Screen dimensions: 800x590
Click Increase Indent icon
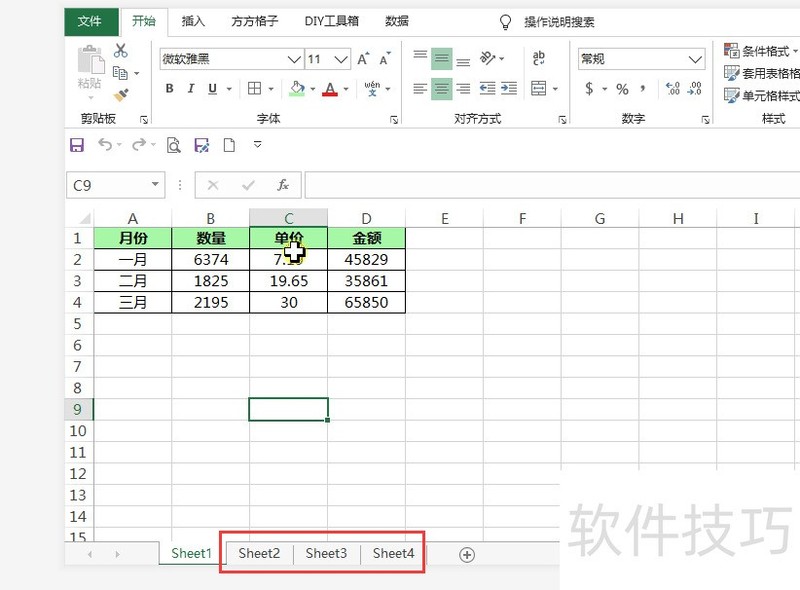click(509, 88)
